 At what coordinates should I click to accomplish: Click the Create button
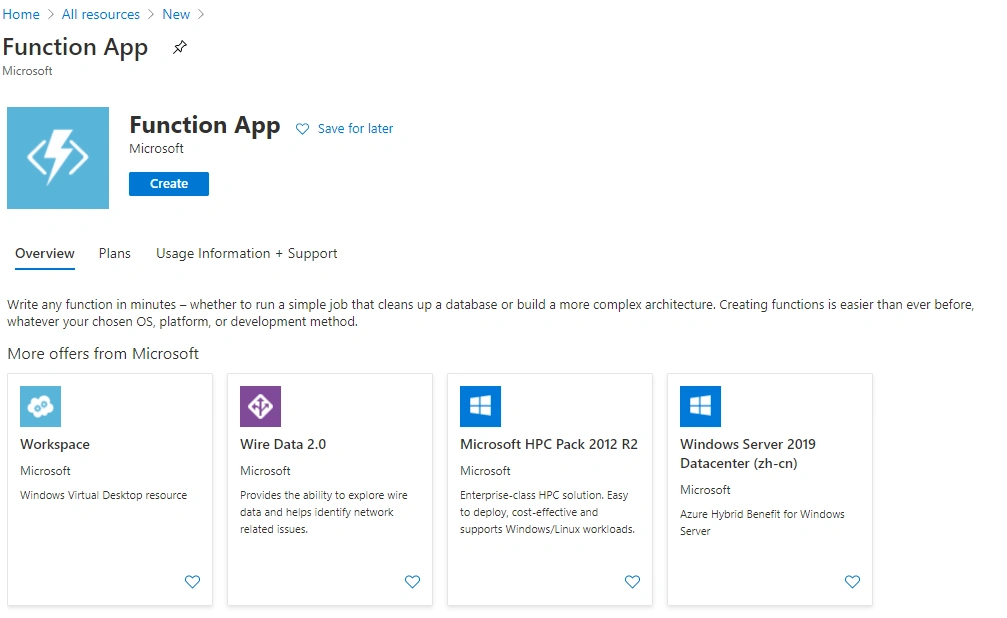pos(169,184)
